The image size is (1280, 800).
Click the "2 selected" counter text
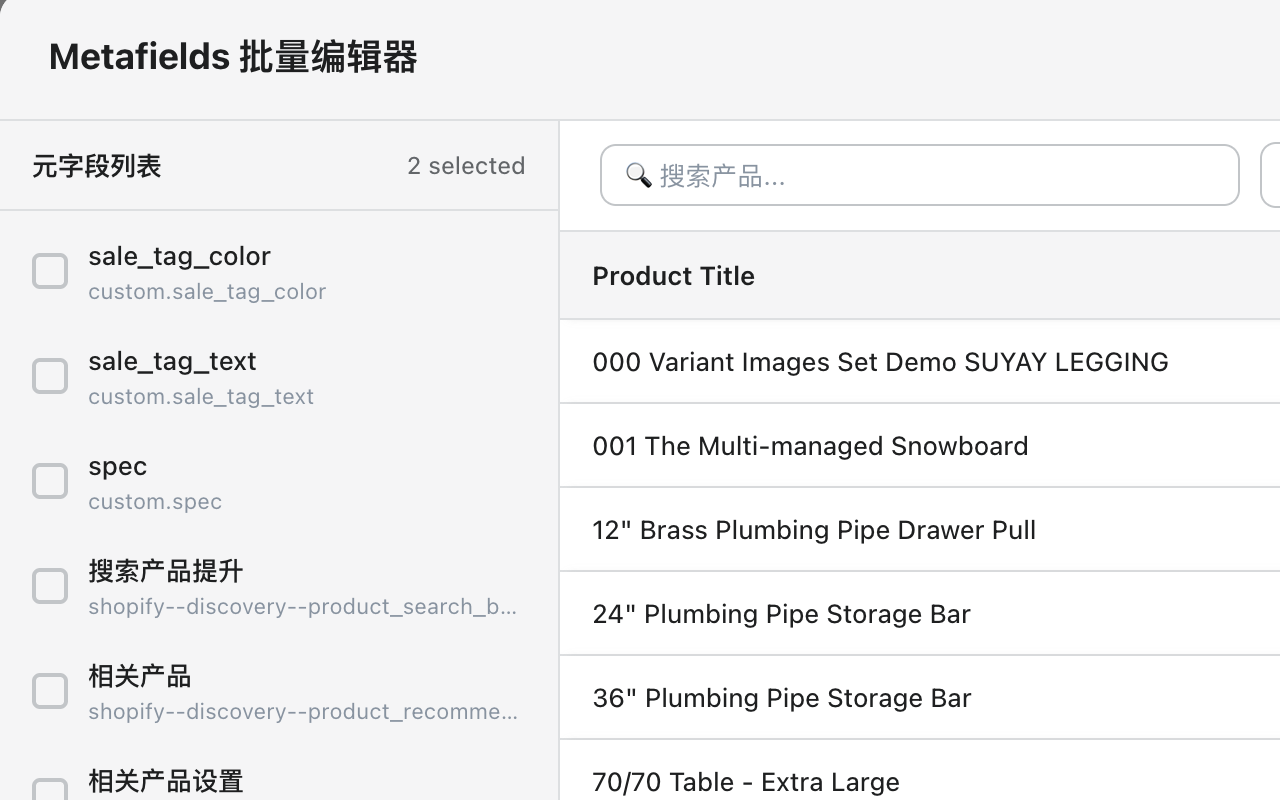[x=466, y=166]
